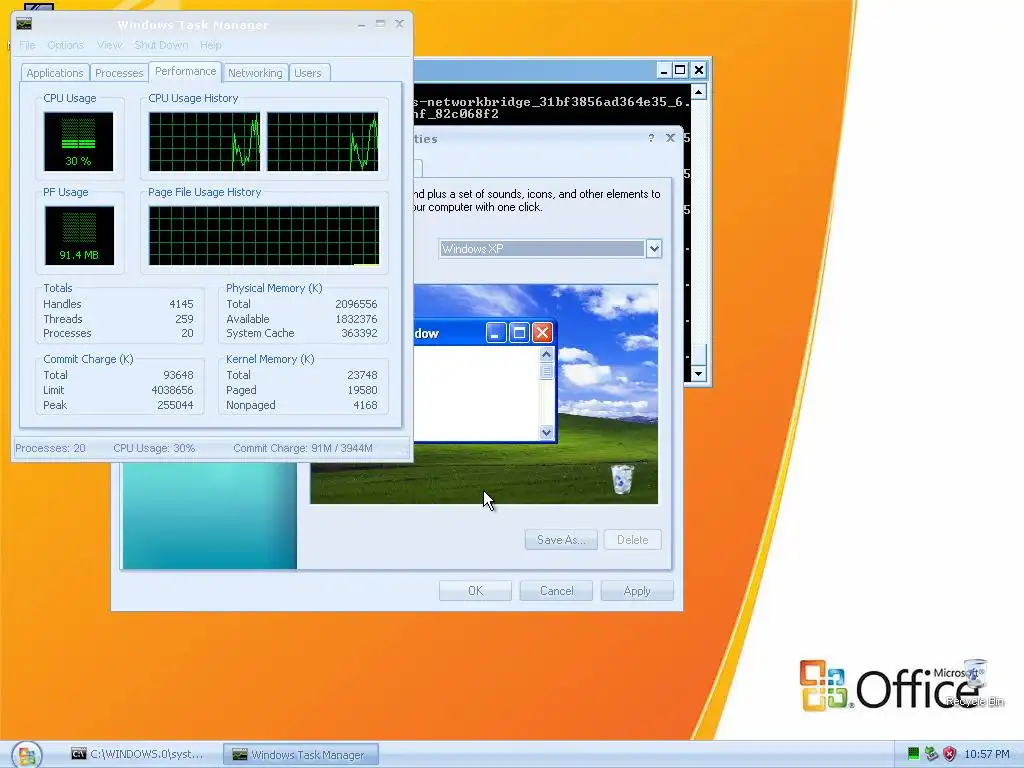Click the Commit Charge Peak value 255044

[x=175, y=406]
